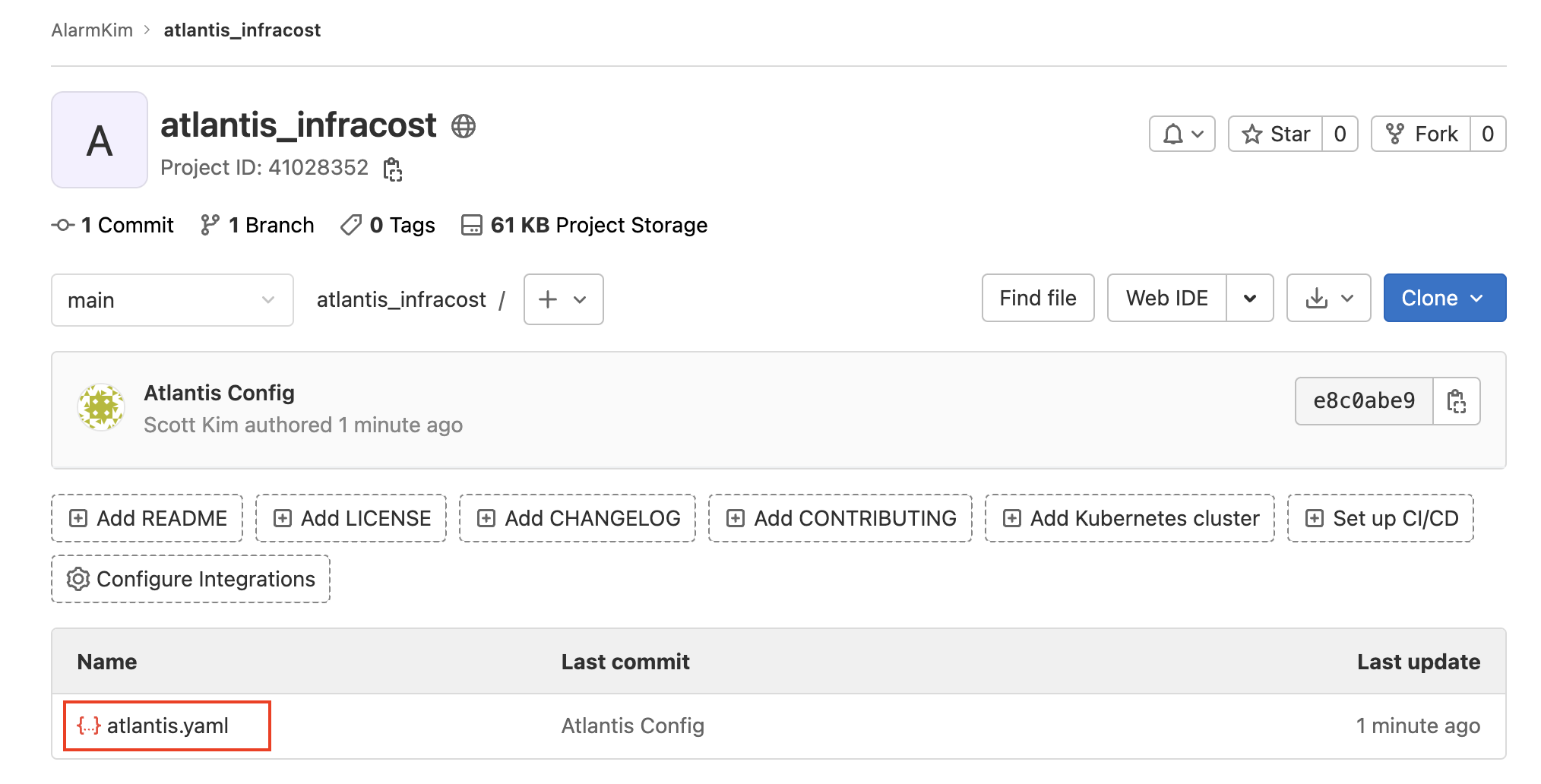Click Scott Kim's commit avatar

point(101,407)
